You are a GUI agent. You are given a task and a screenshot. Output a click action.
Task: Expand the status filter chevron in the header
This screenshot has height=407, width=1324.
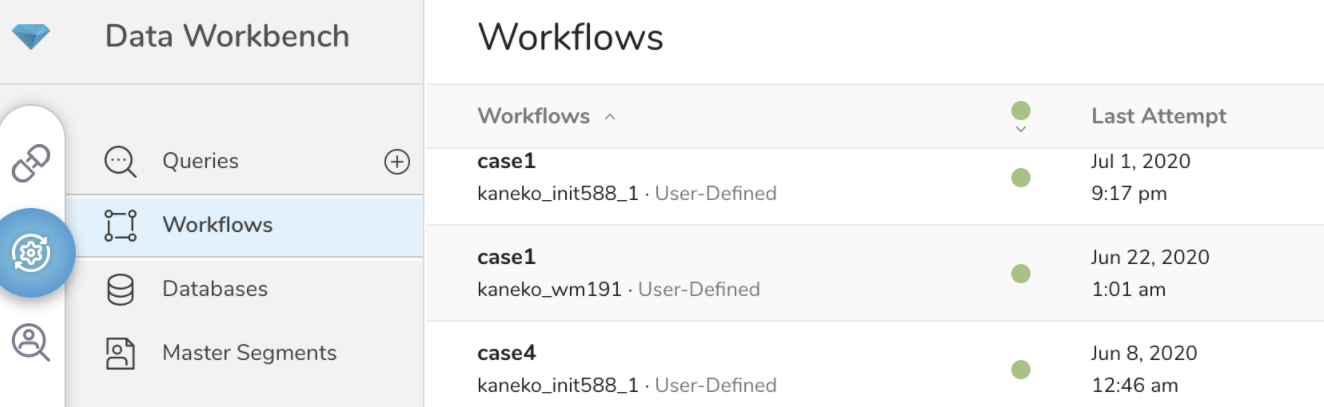point(1020,129)
